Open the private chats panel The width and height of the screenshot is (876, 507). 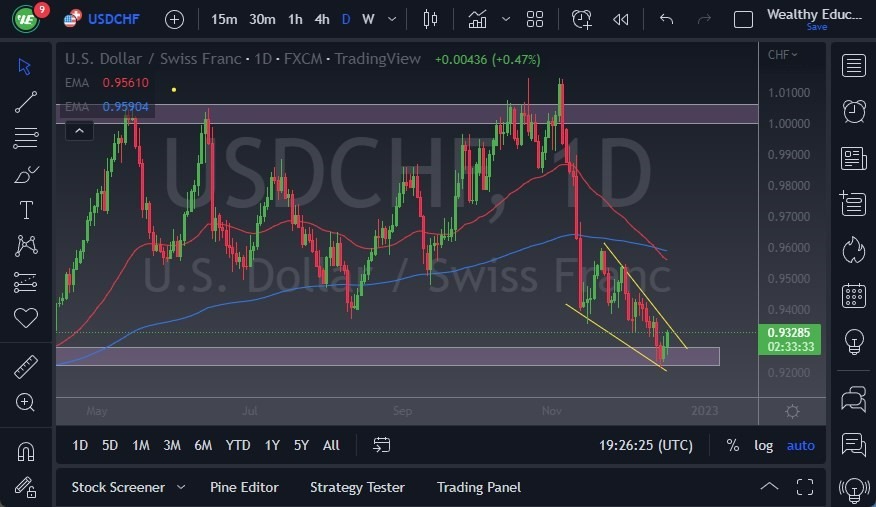854,444
